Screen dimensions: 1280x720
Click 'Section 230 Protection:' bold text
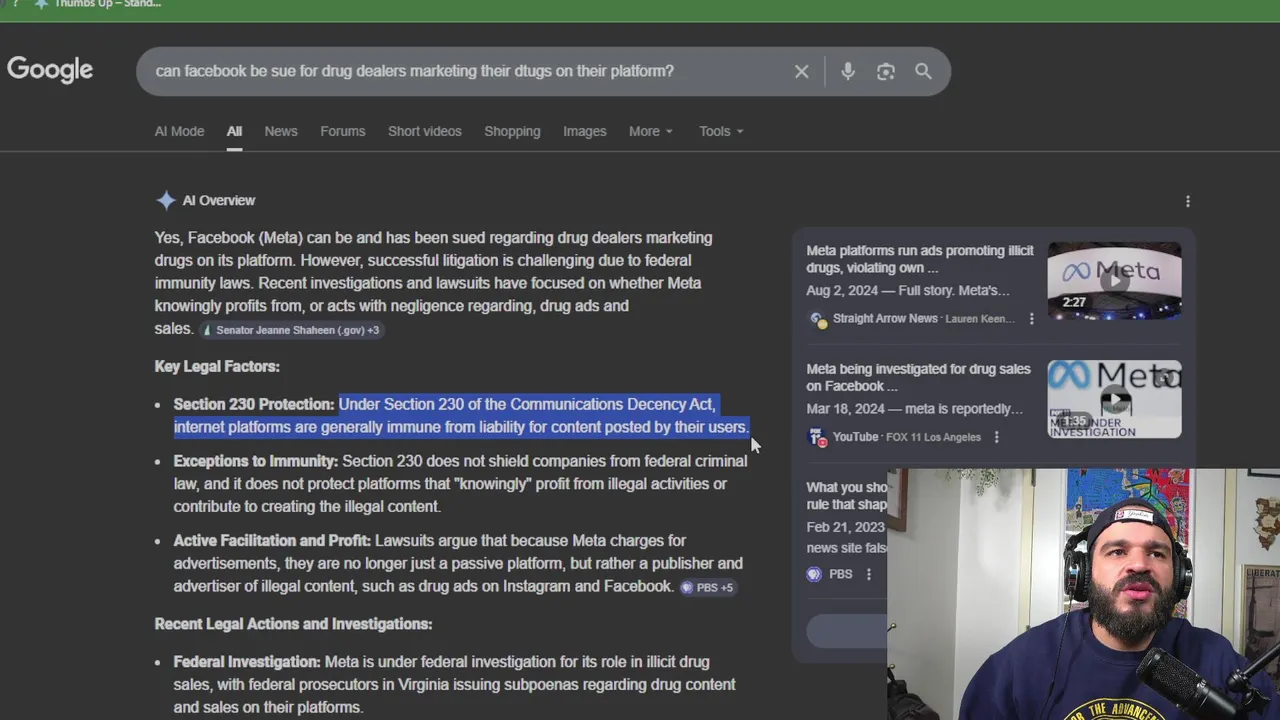coord(254,404)
